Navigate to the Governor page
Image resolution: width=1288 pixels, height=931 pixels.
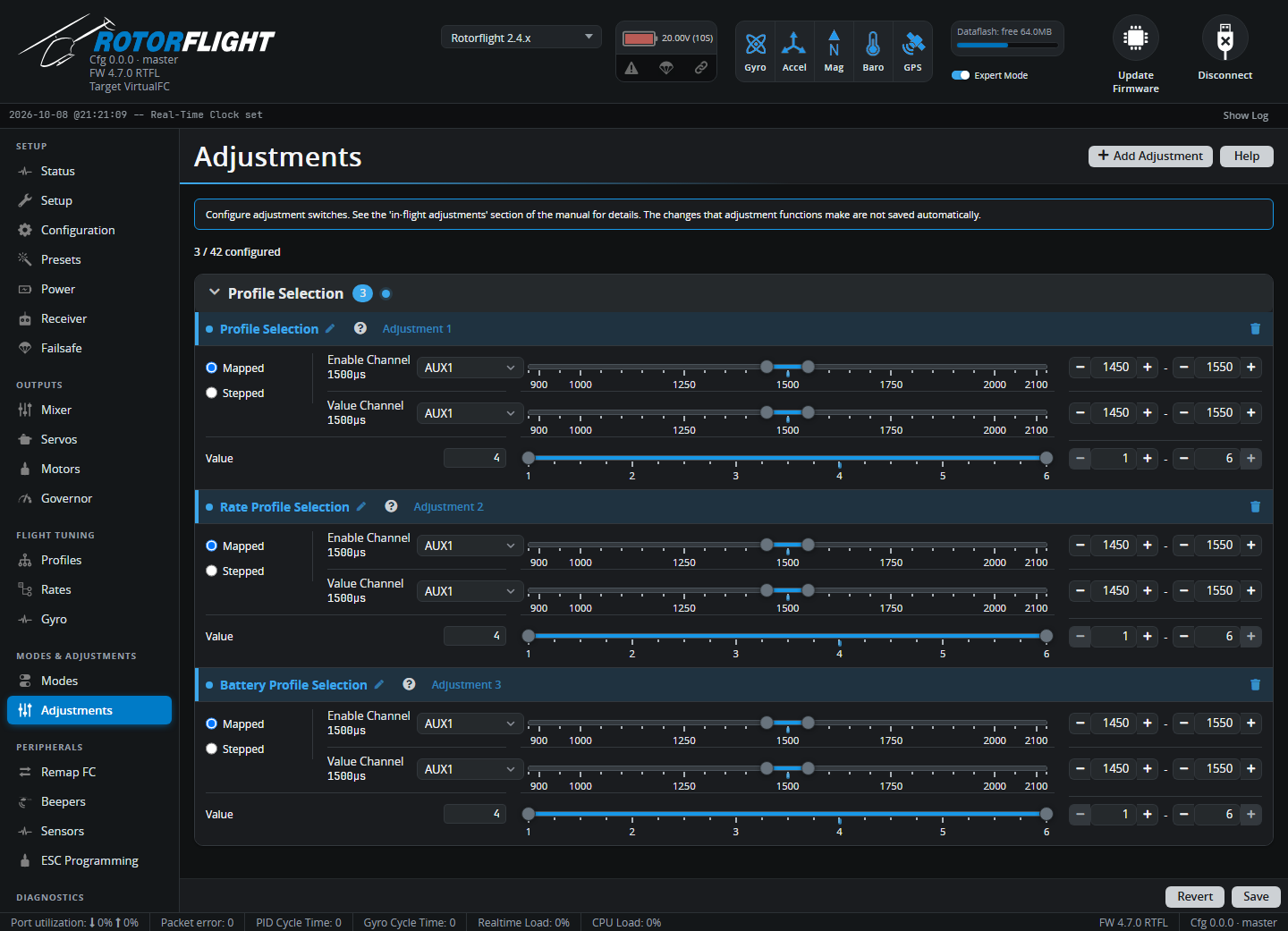pyautogui.click(x=89, y=498)
